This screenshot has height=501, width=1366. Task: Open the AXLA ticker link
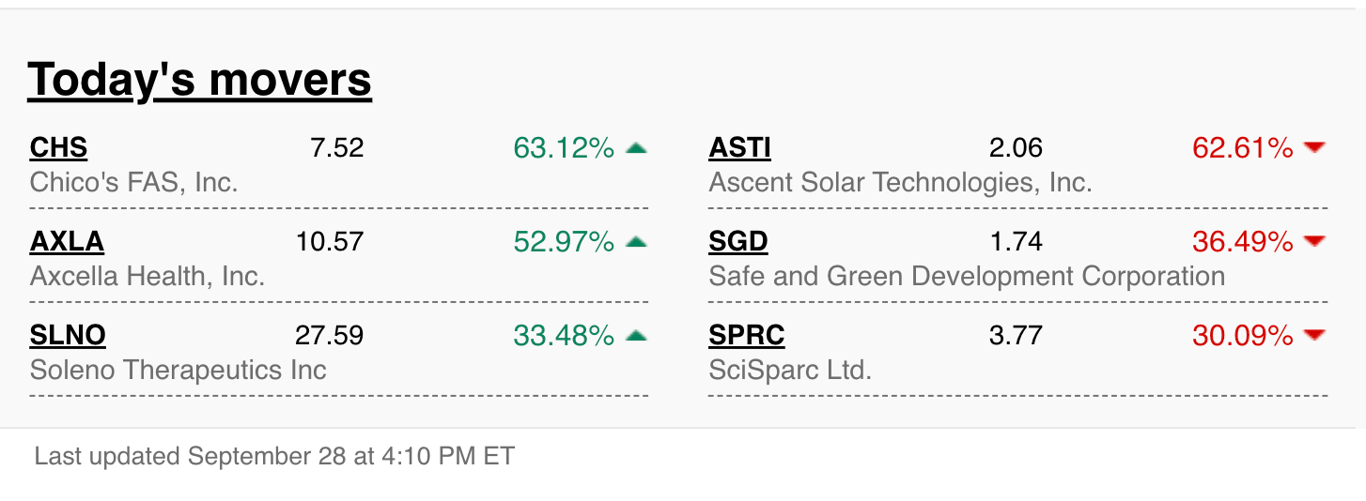(67, 241)
